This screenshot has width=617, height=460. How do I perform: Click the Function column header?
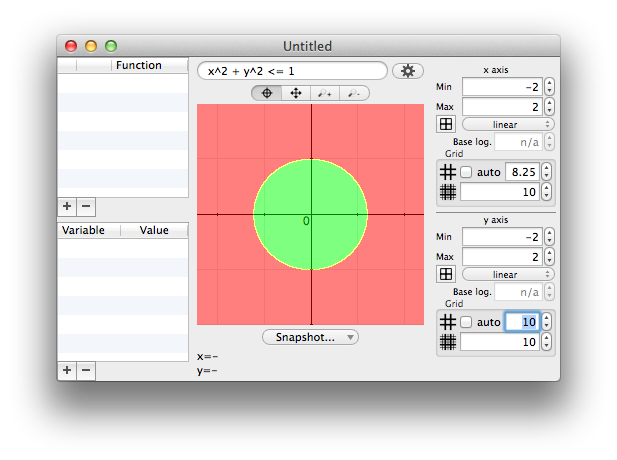coord(150,65)
